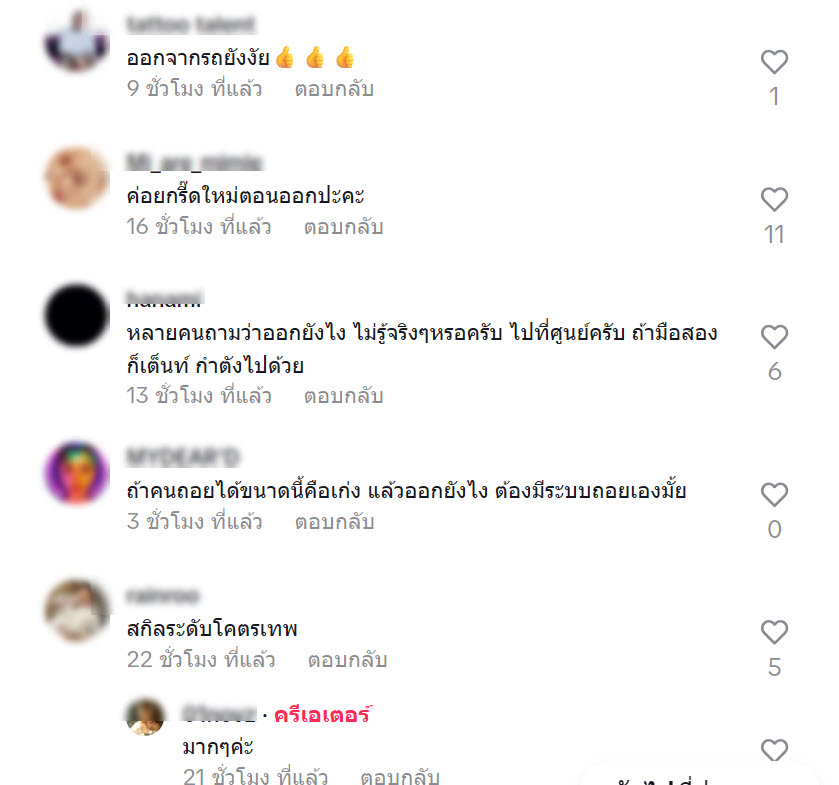Like the 'หลายคนถามว่าออกยังไง' comment
This screenshot has height=785, width=839.
click(774, 337)
